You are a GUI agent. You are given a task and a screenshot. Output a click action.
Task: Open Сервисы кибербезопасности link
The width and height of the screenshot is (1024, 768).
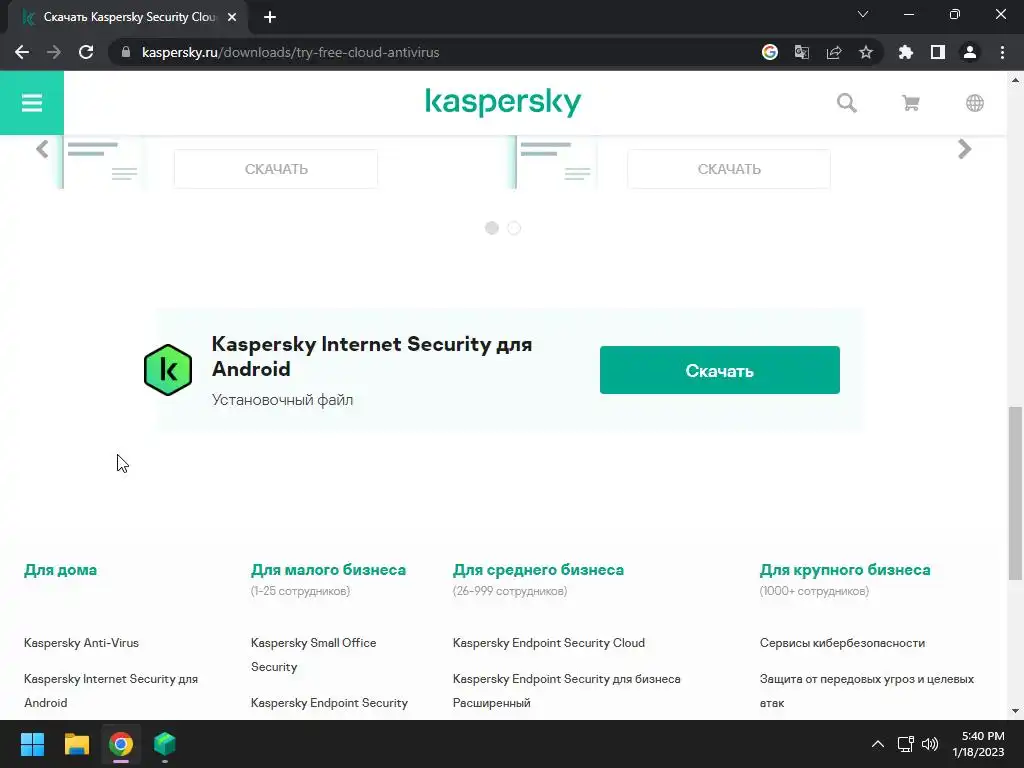click(x=842, y=643)
